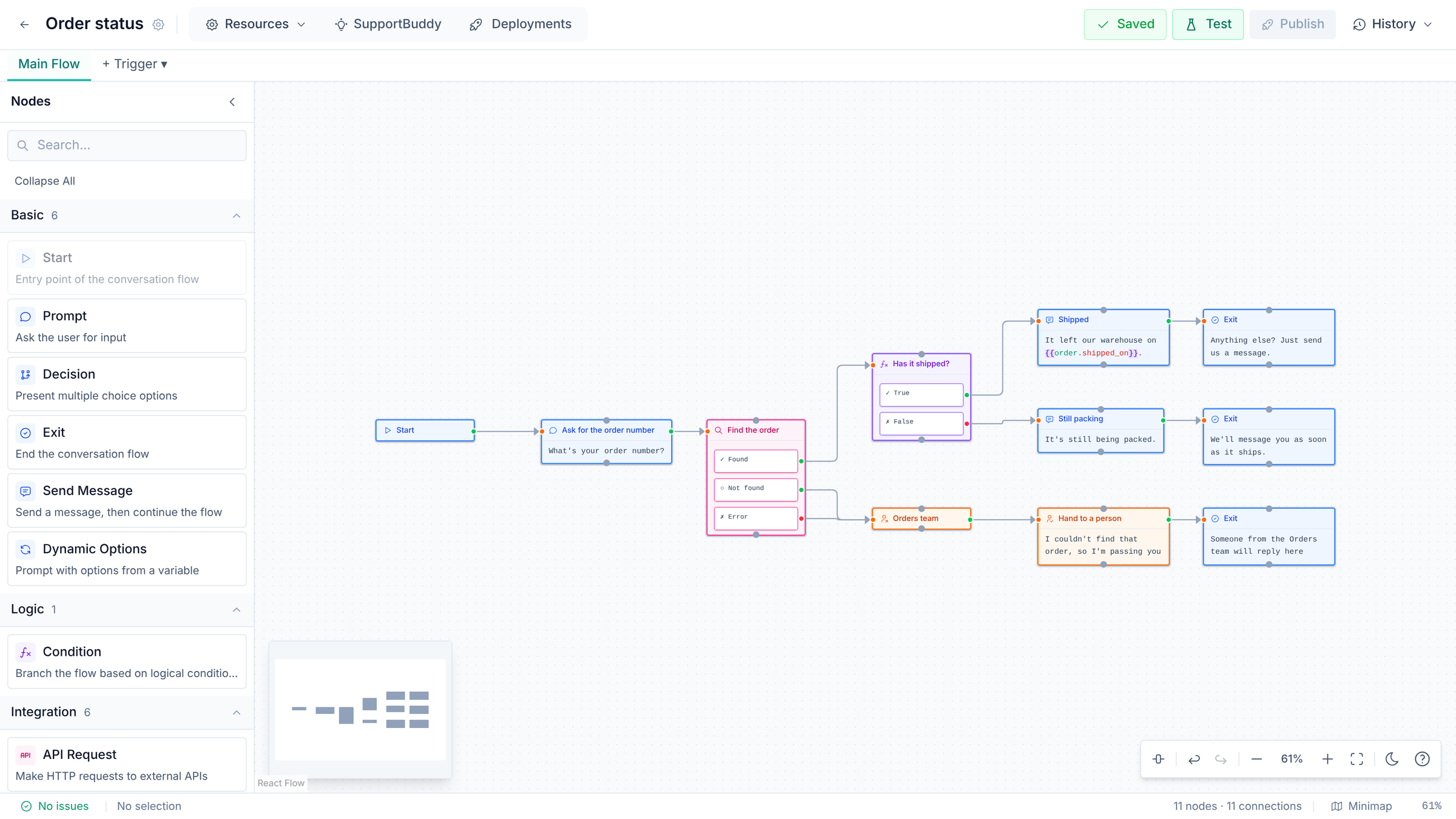The height and width of the screenshot is (819, 1456).
Task: Click the Found outcome in Find the order
Action: [x=755, y=460]
